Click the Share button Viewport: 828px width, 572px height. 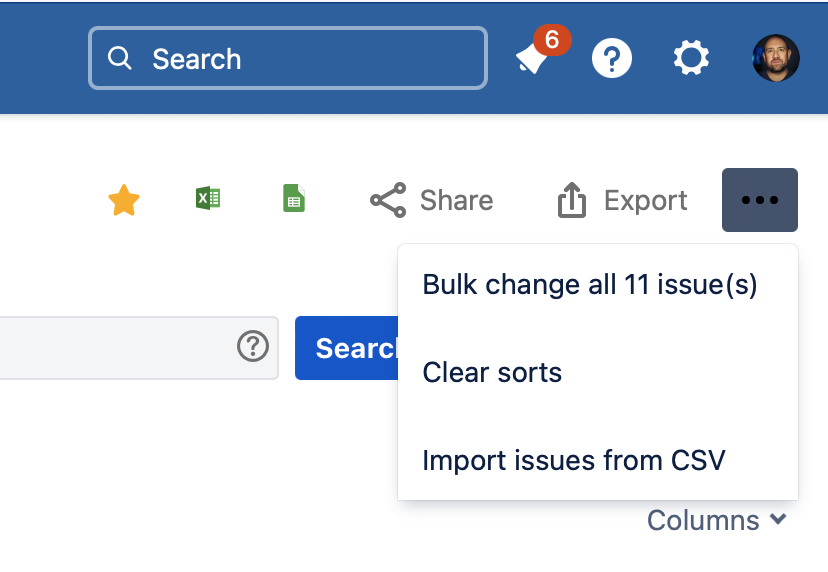pos(431,200)
